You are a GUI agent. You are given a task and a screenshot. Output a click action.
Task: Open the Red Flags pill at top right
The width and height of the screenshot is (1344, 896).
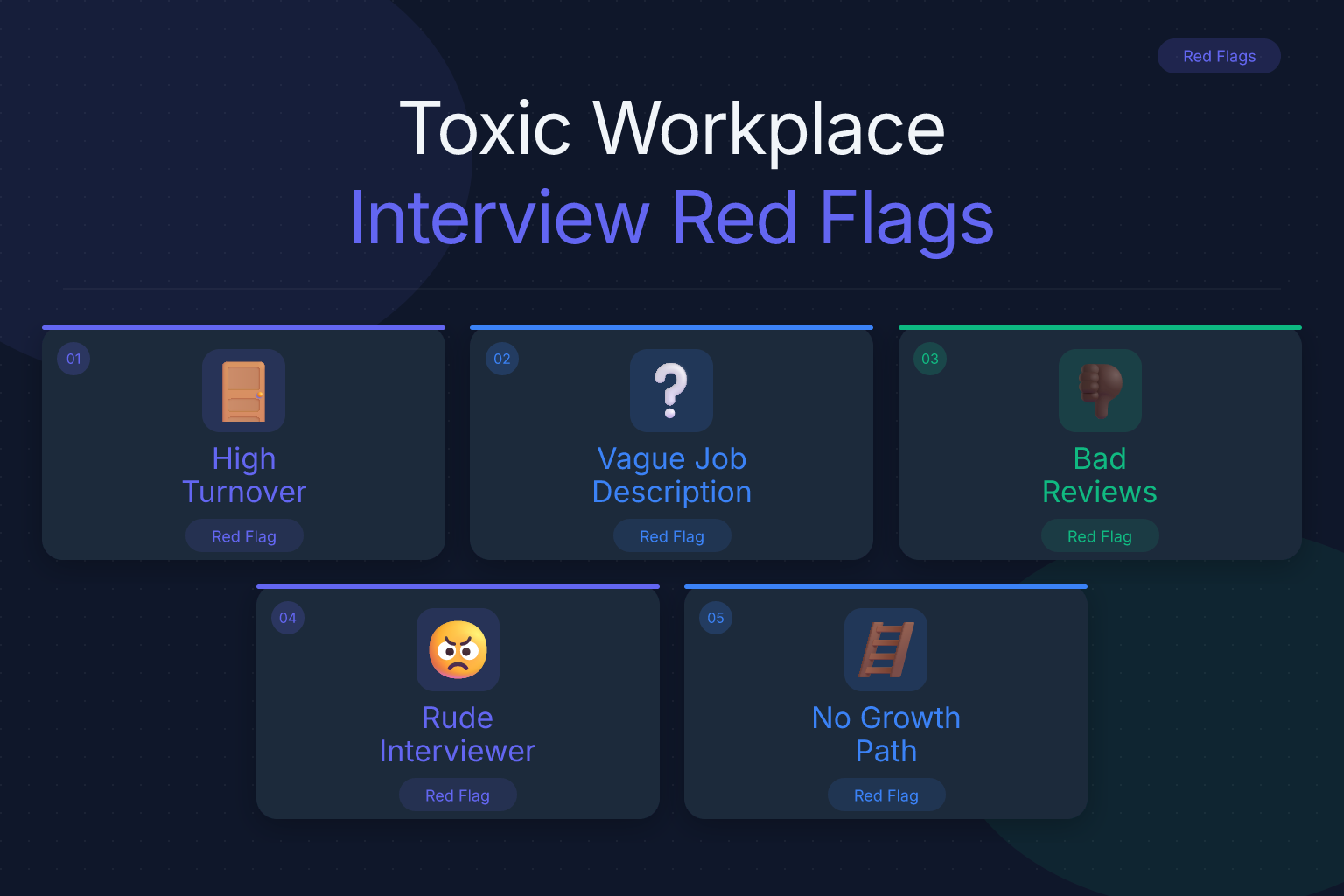pyautogui.click(x=1219, y=56)
